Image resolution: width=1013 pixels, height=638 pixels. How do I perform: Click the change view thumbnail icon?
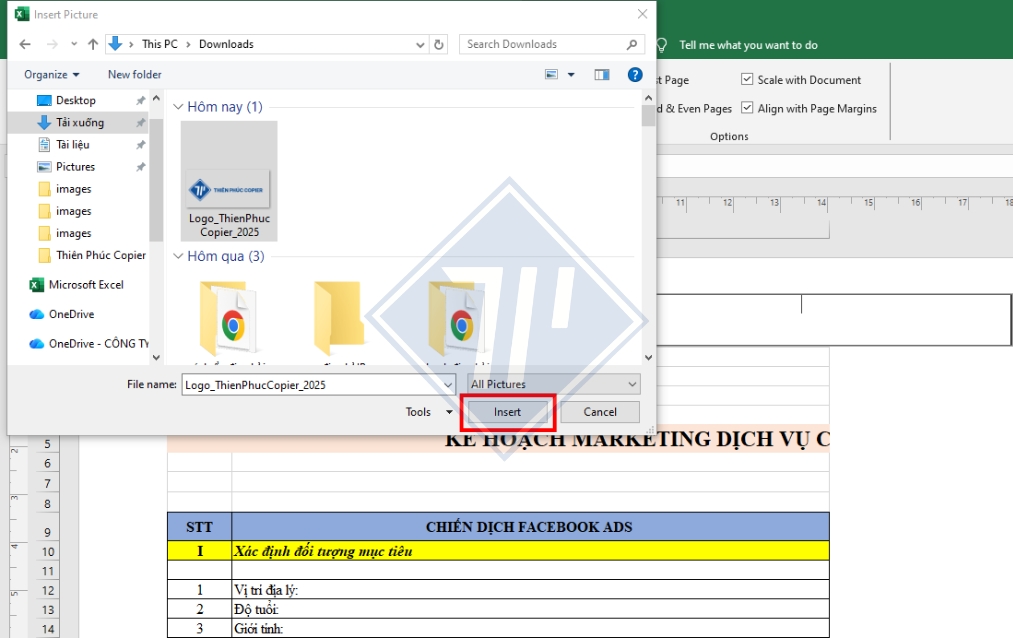tap(552, 74)
